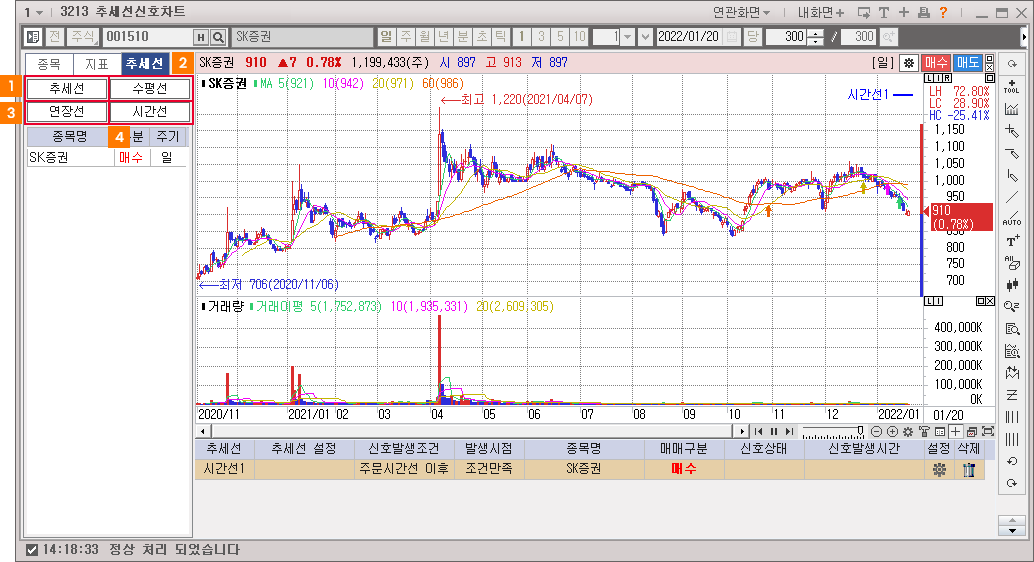Select the text insert T+ tool
The width and height of the screenshot is (1034, 562).
pos(1012,241)
